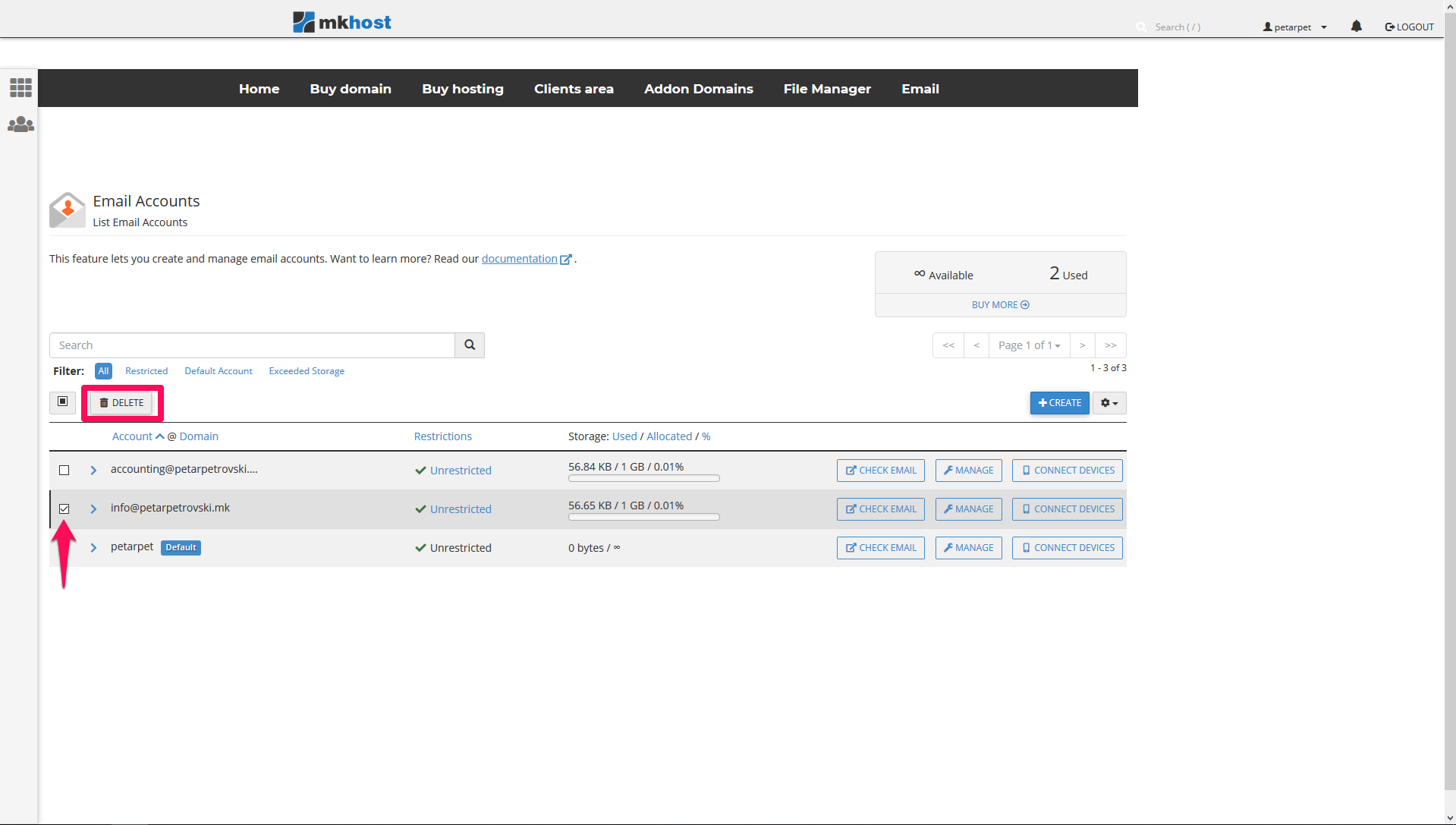Delete selected email accounts
This screenshot has height=825, width=1456.
(122, 403)
